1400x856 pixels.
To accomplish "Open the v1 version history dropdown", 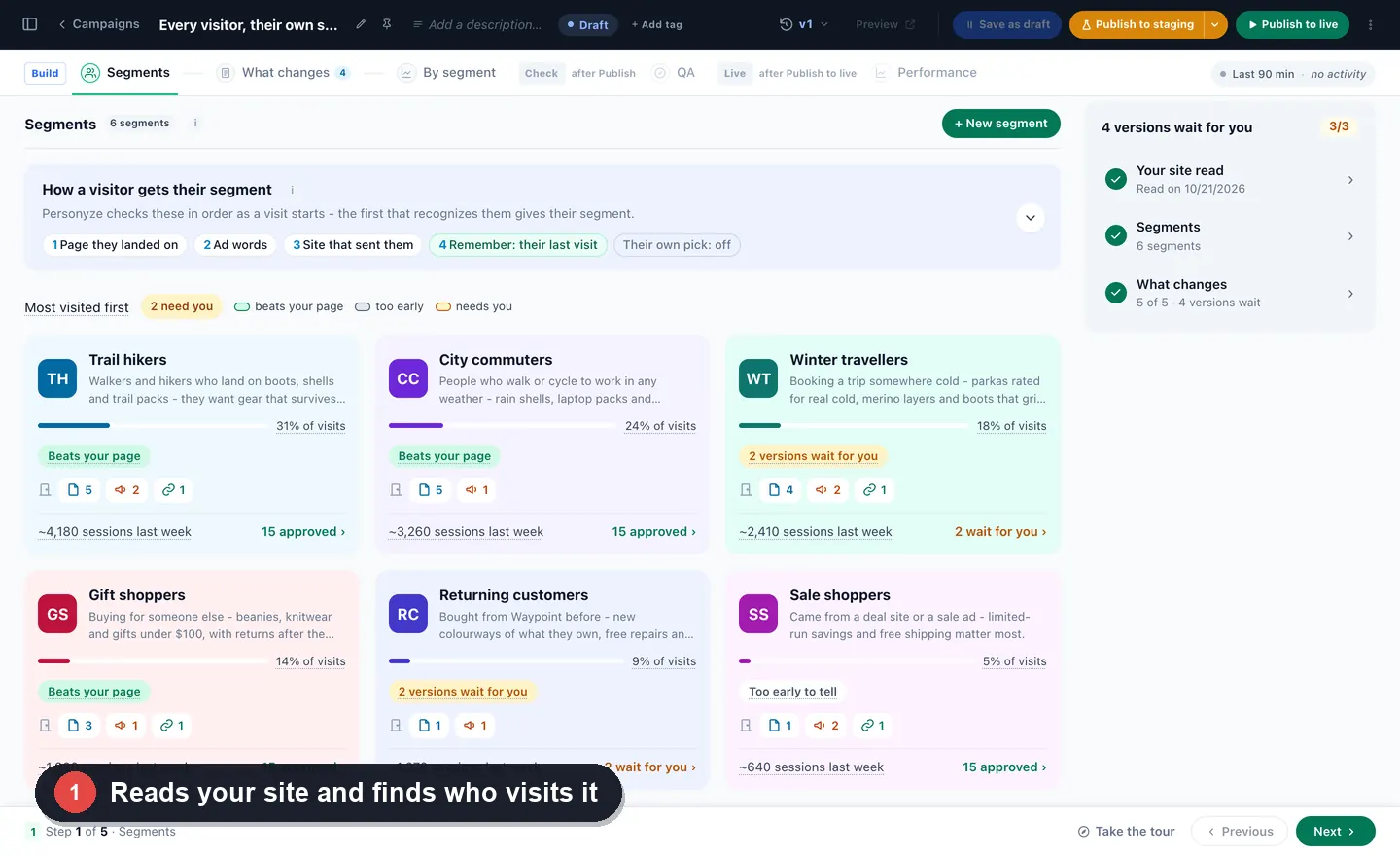I will tap(804, 24).
